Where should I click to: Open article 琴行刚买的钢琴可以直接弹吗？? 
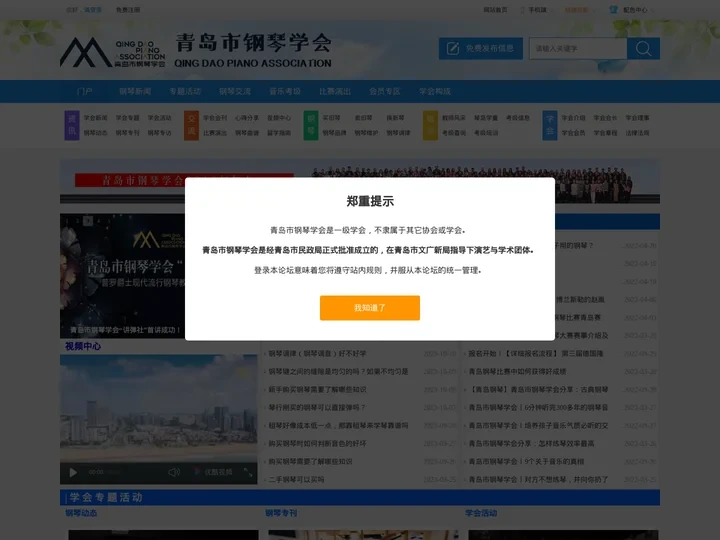coord(317,407)
